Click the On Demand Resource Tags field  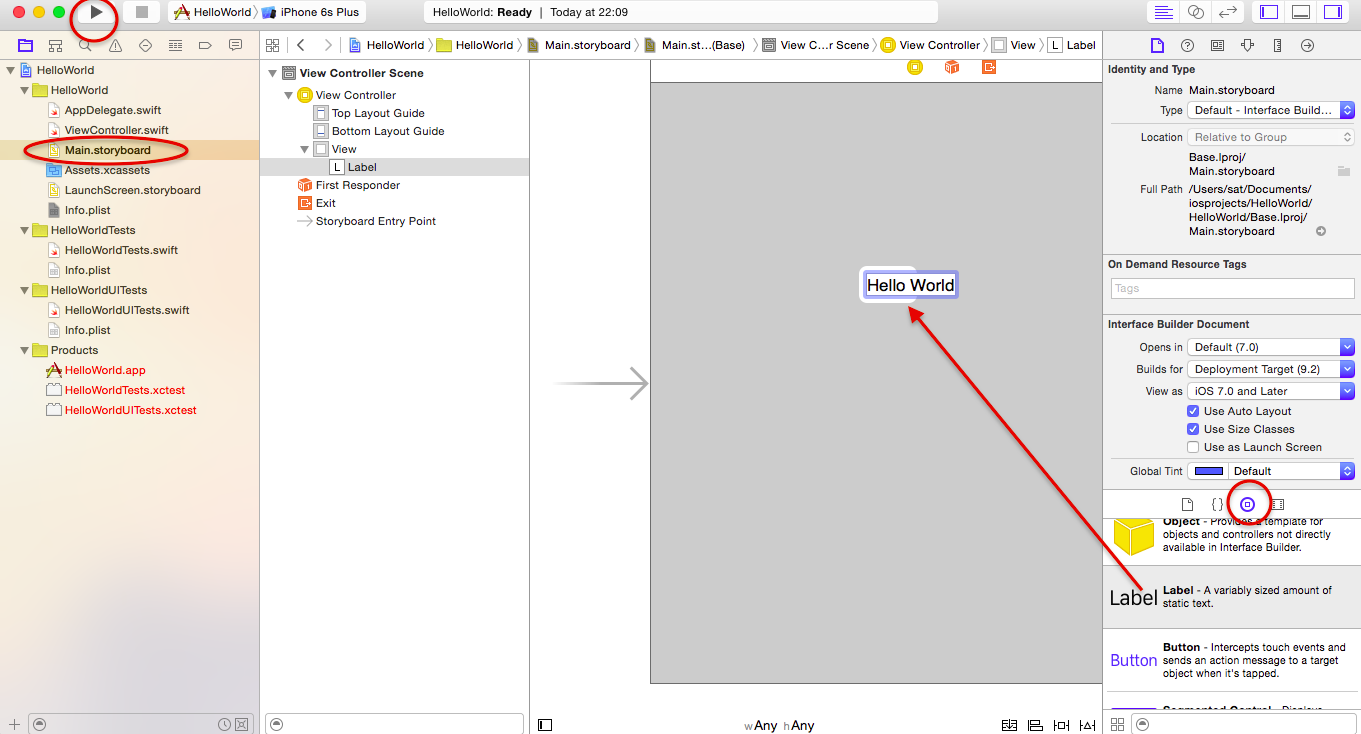point(1232,288)
